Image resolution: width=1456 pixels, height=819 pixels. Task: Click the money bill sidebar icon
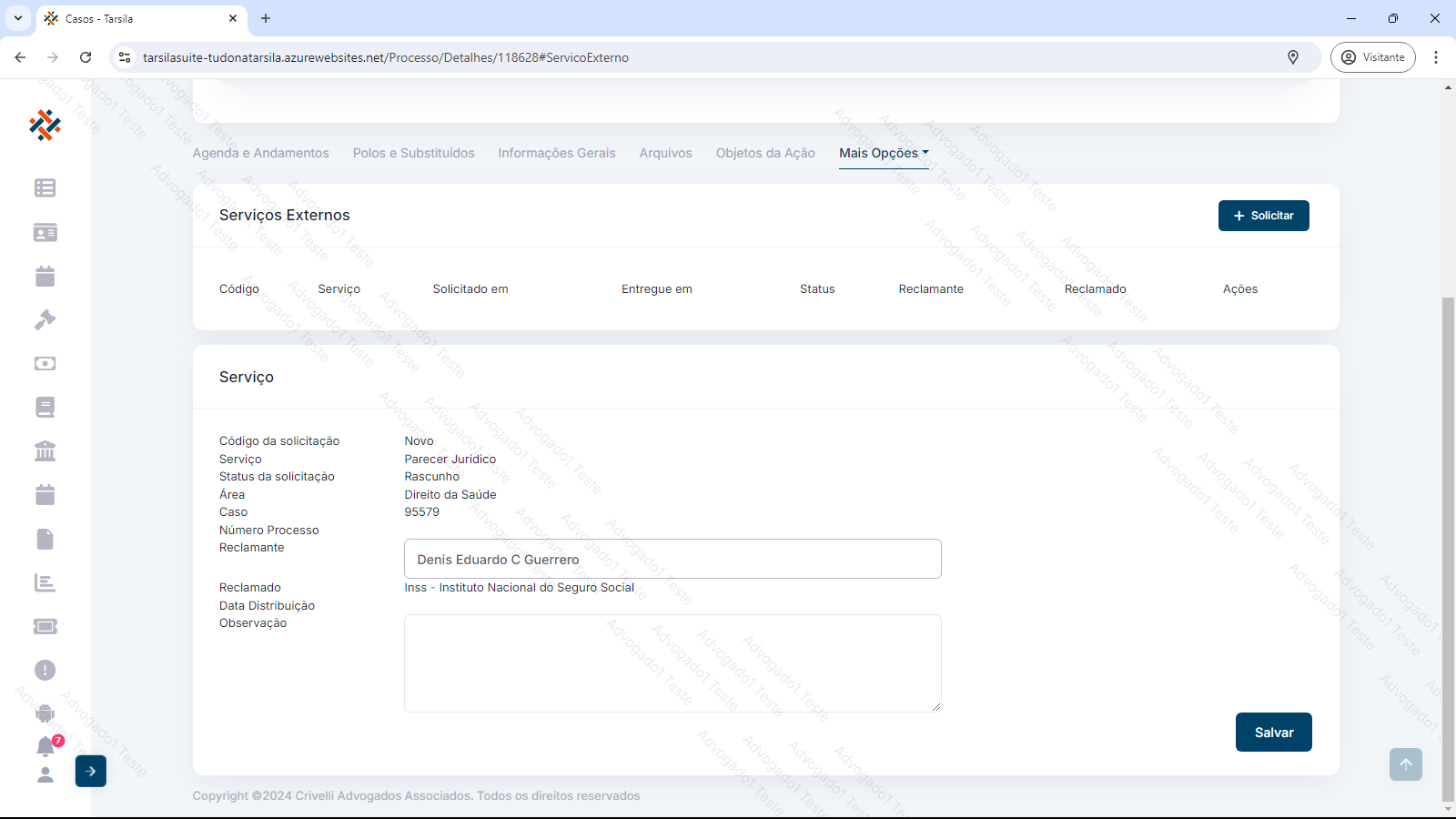point(45,364)
